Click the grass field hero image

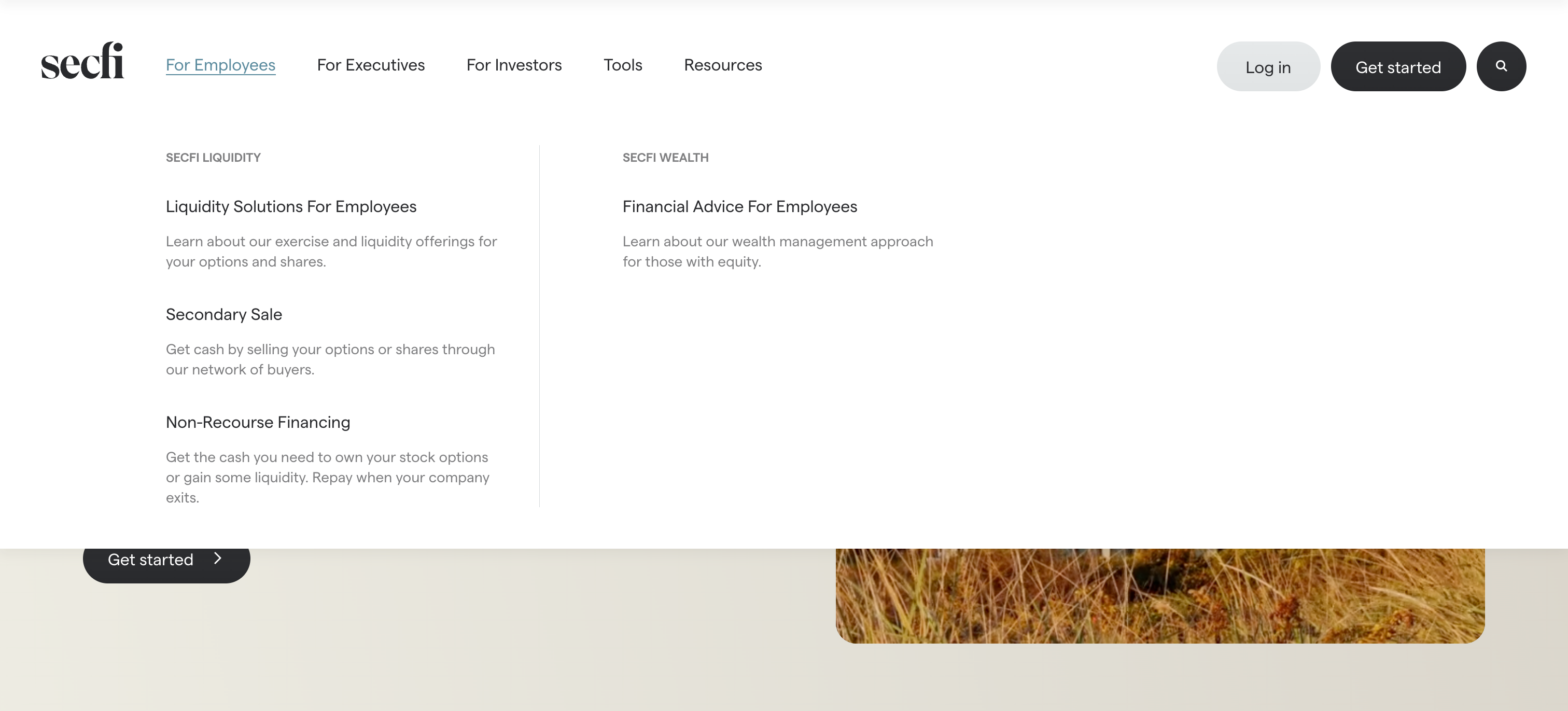pyautogui.click(x=1159, y=595)
